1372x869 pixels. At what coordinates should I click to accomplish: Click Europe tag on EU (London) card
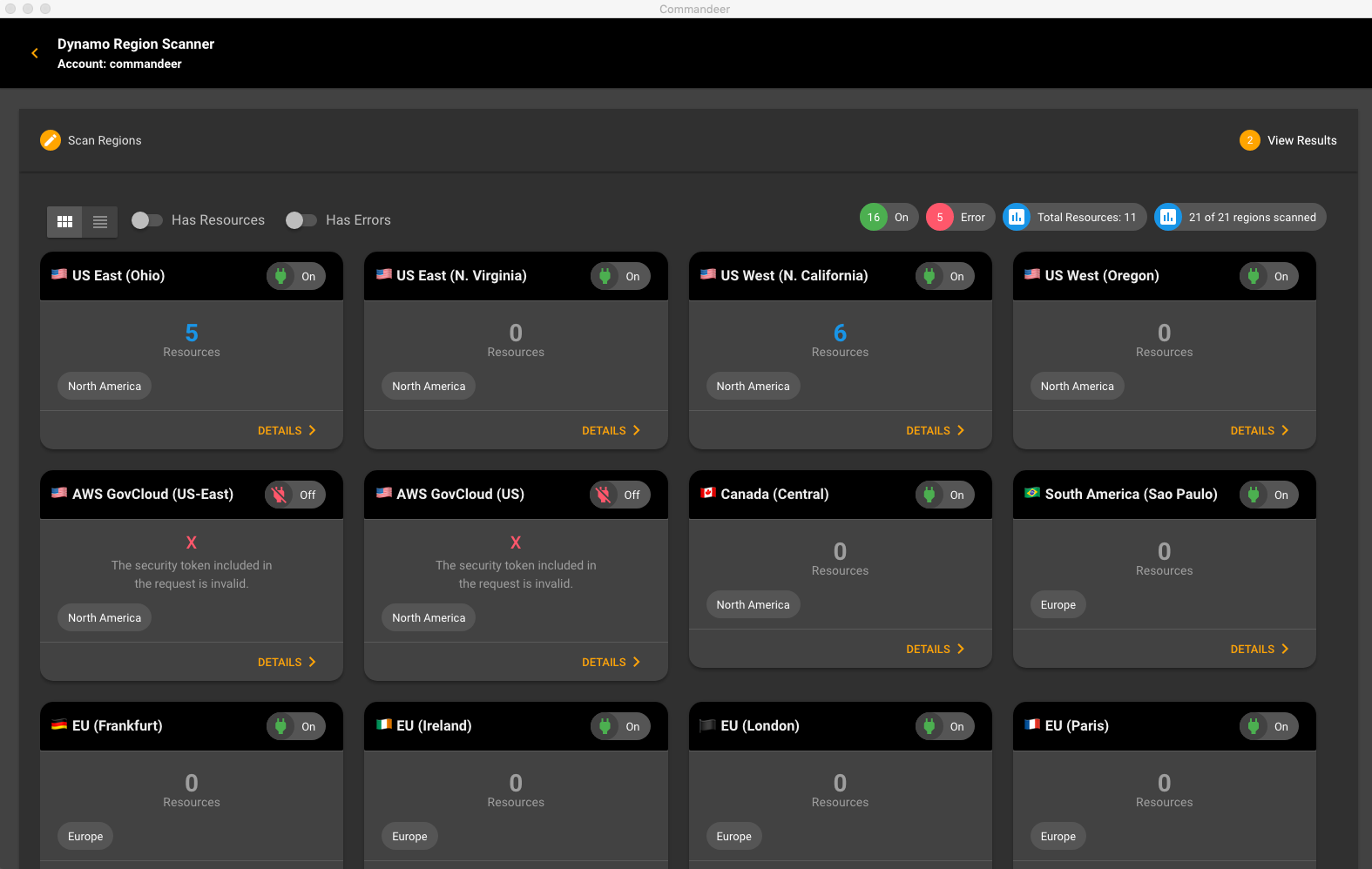pyautogui.click(x=733, y=837)
